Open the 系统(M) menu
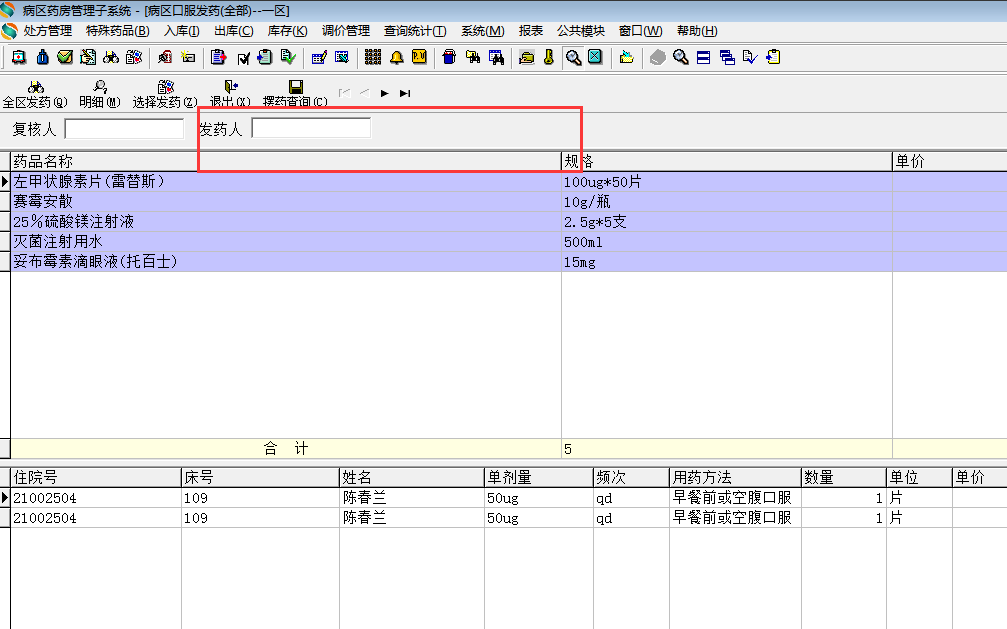 pos(482,31)
